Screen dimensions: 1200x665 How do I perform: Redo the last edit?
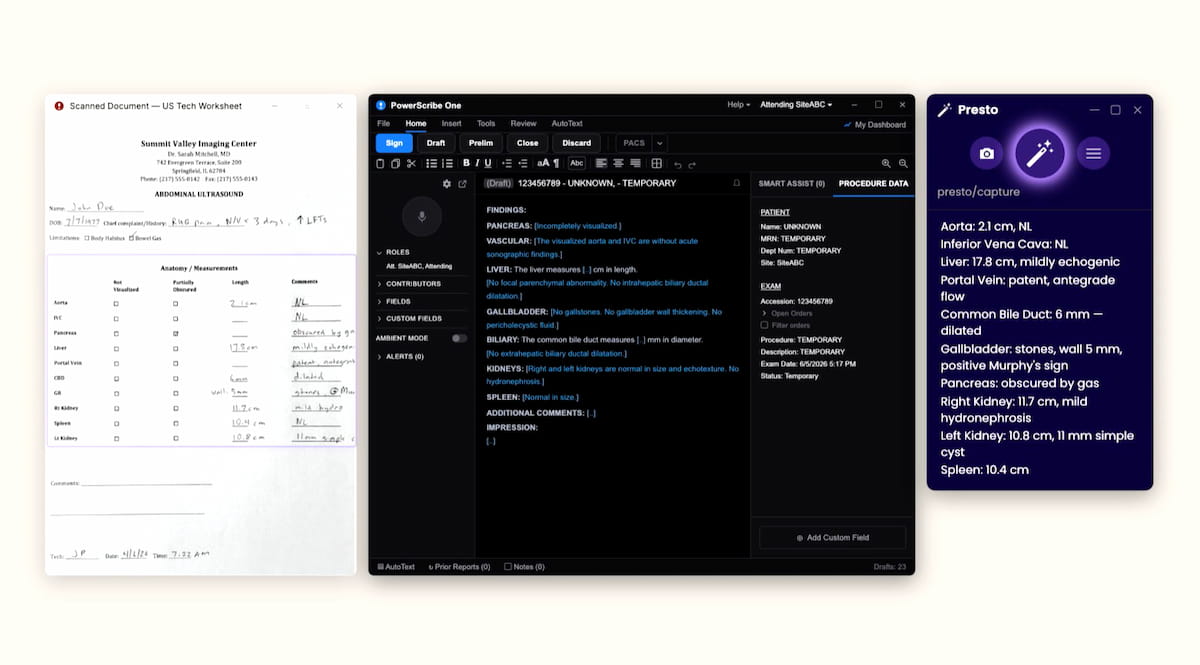(692, 164)
